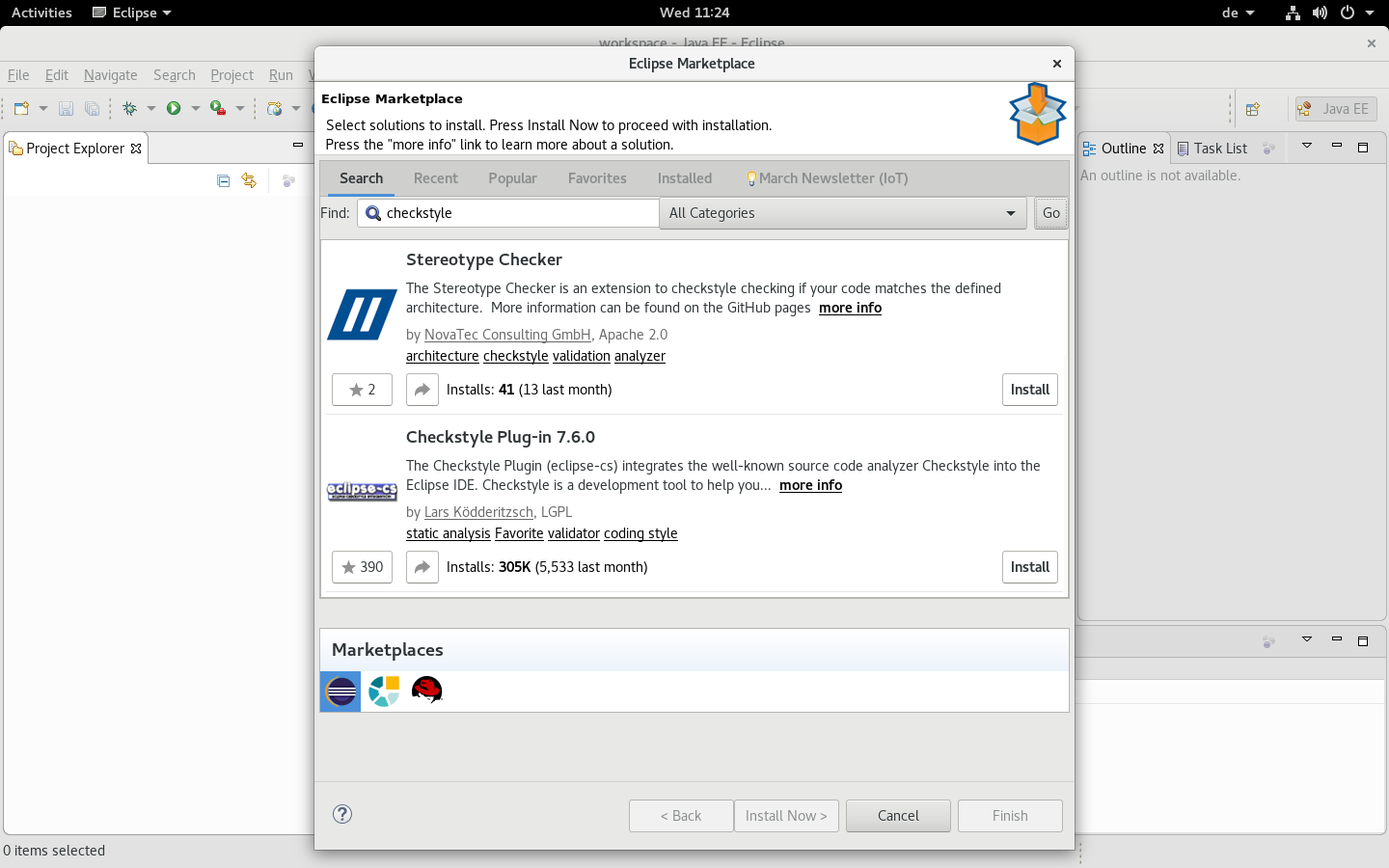1389x868 pixels.
Task: Toggle the 390 favorites star on Checkstyle Plug-in
Action: [362, 567]
